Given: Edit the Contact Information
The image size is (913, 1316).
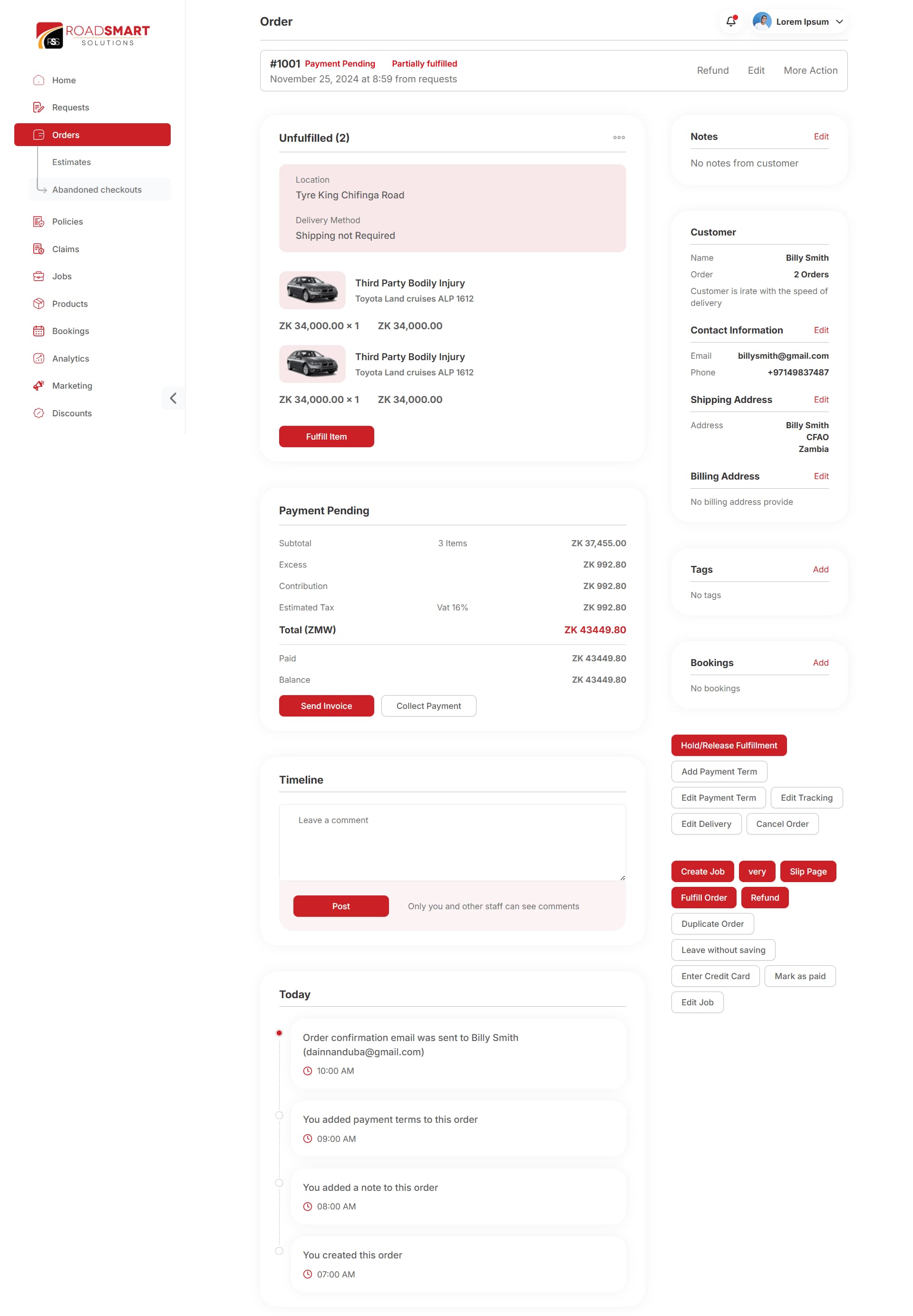Looking at the screenshot, I should point(822,330).
